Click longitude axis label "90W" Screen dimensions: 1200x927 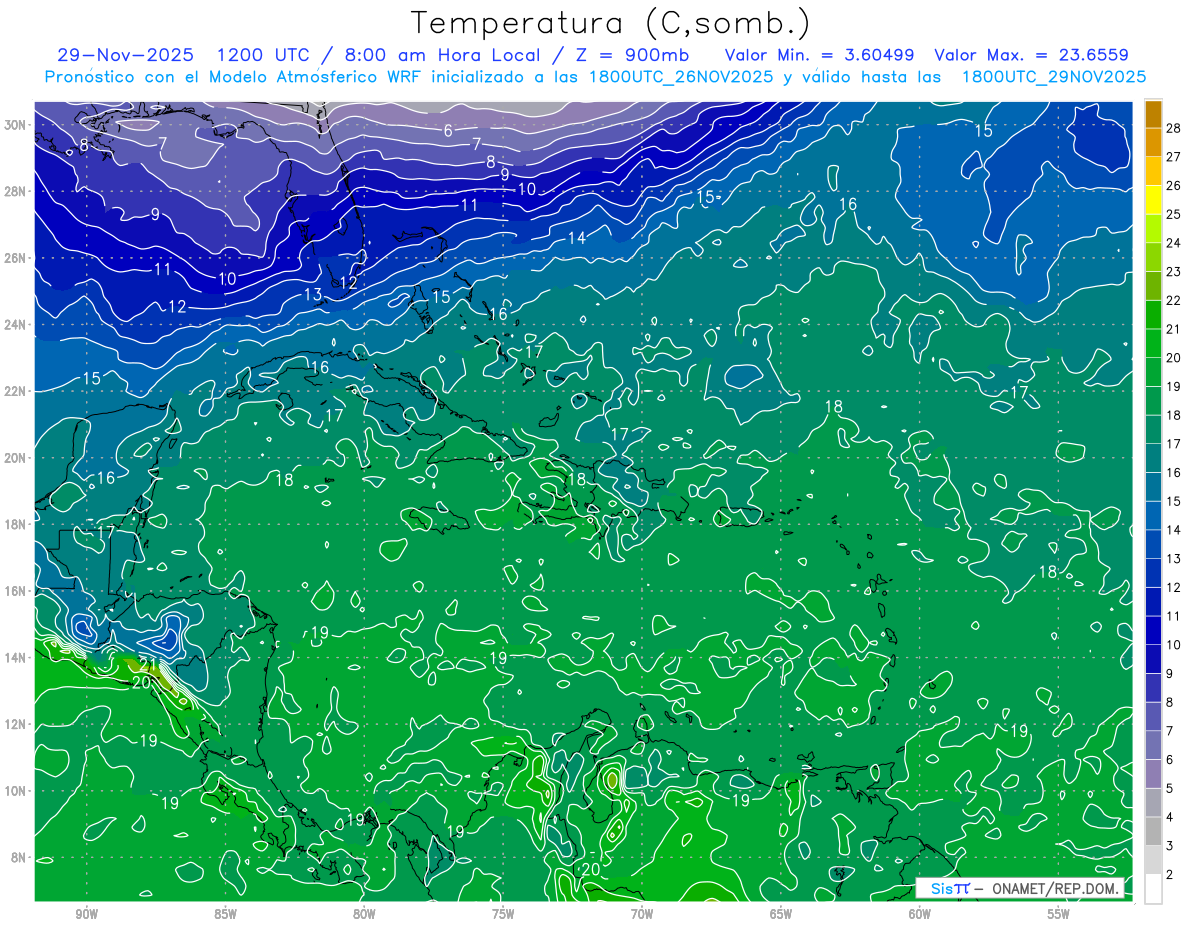(86, 914)
